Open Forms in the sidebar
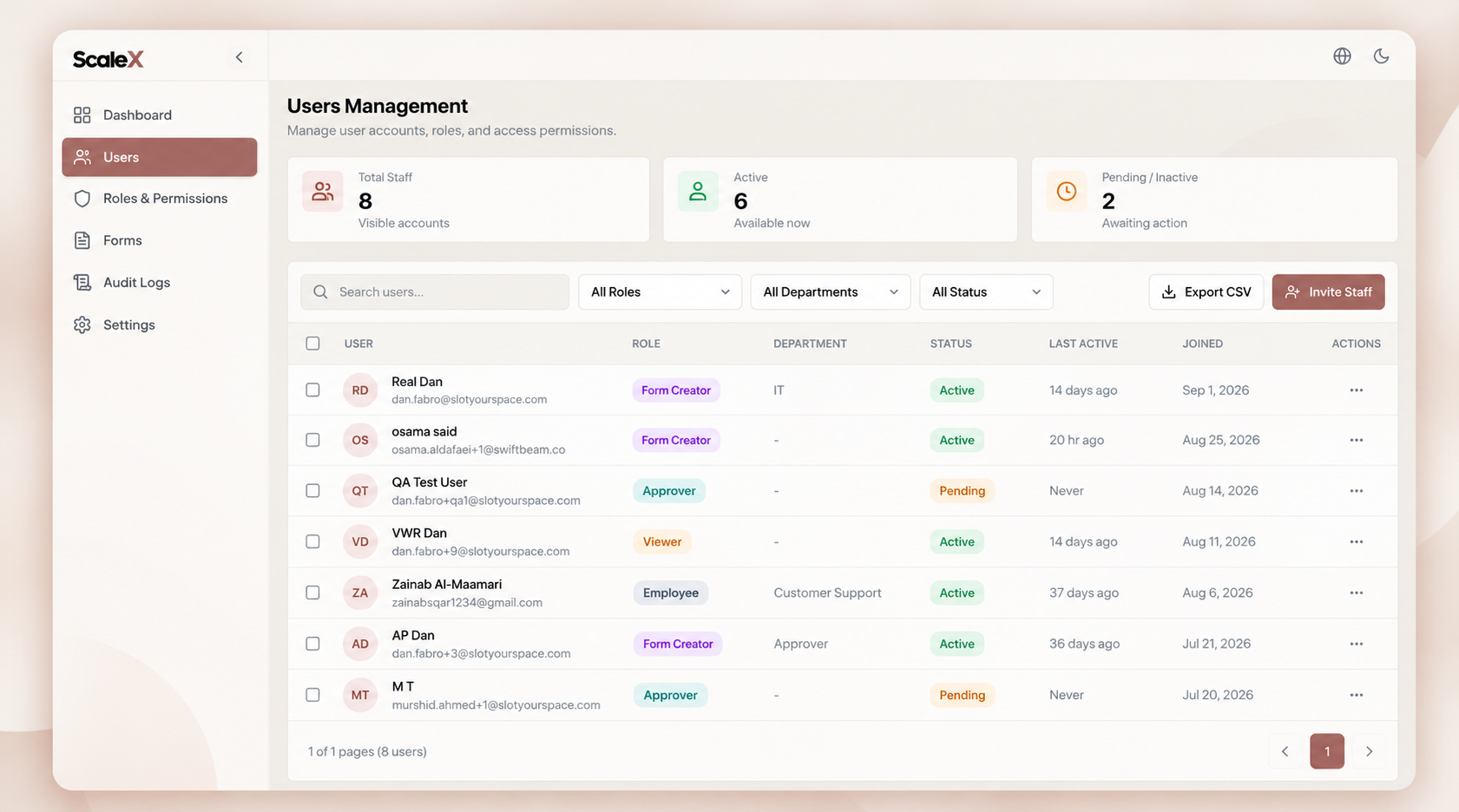Image resolution: width=1459 pixels, height=812 pixels. tap(160, 240)
